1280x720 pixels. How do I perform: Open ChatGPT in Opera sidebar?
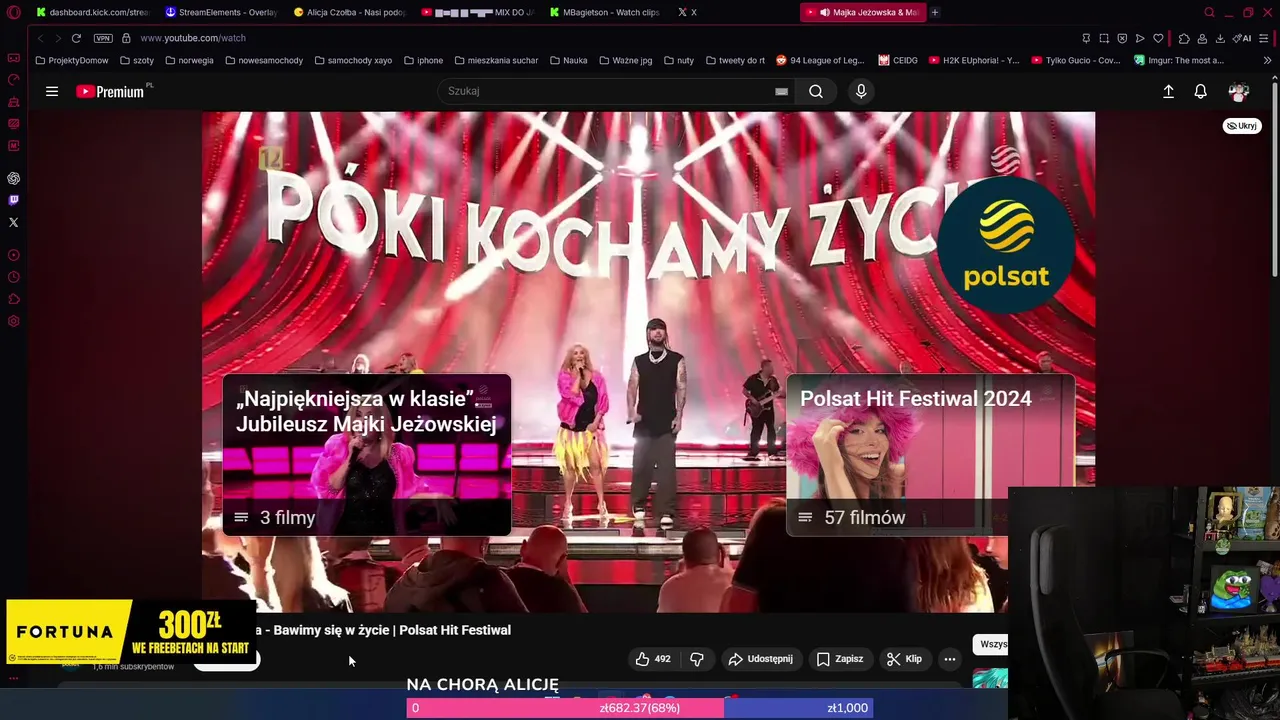tap(13, 178)
